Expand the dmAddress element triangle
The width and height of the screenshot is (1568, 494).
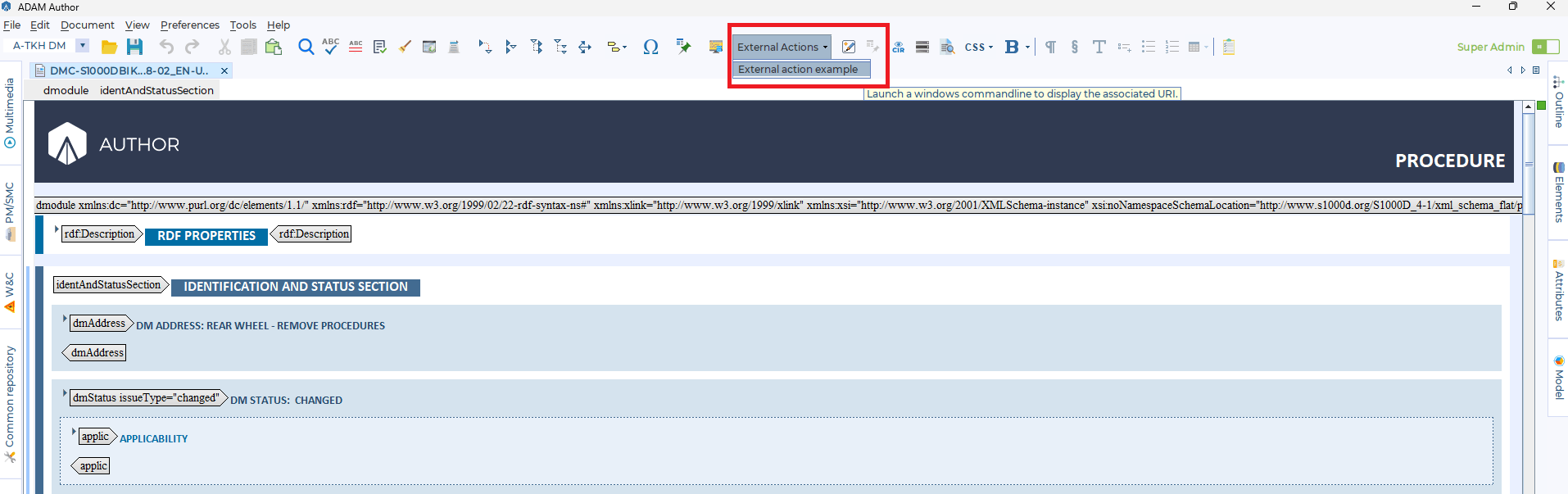click(64, 319)
